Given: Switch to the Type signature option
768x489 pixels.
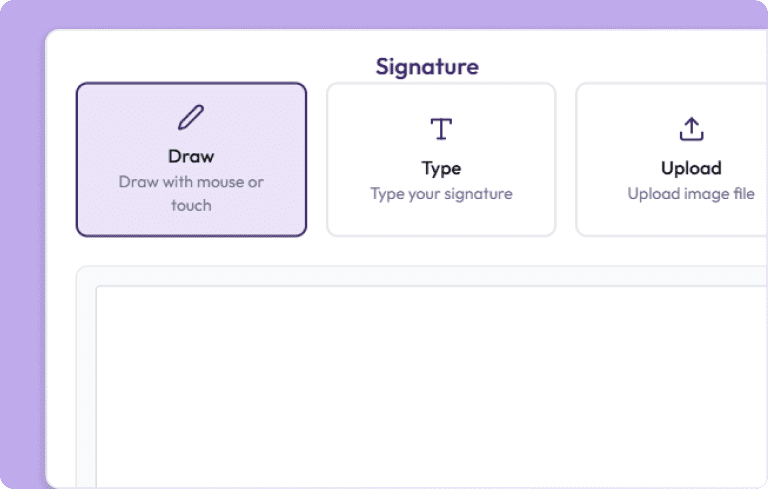Looking at the screenshot, I should pos(441,160).
